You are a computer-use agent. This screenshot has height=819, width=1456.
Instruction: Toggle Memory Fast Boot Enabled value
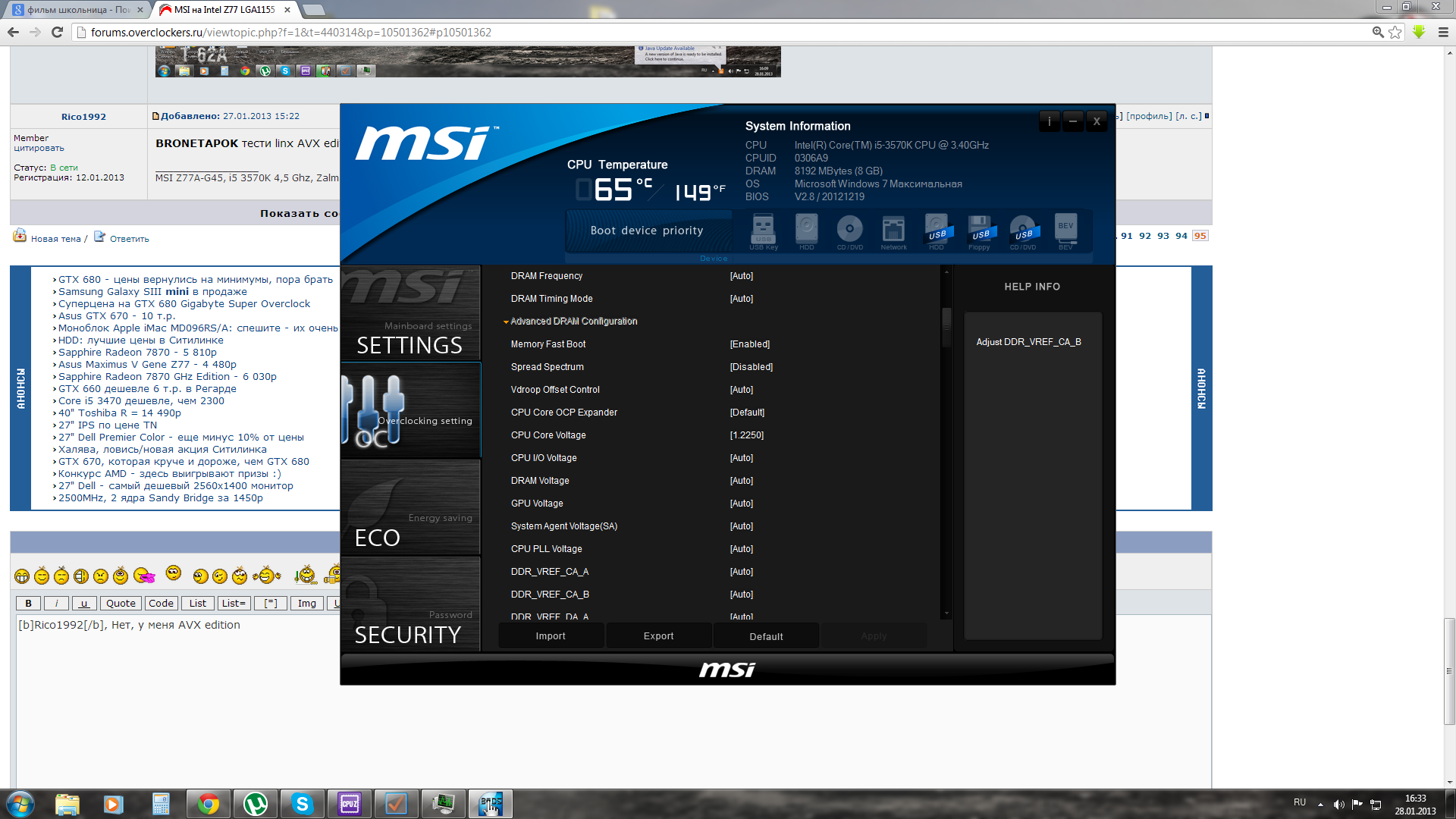[x=749, y=344]
